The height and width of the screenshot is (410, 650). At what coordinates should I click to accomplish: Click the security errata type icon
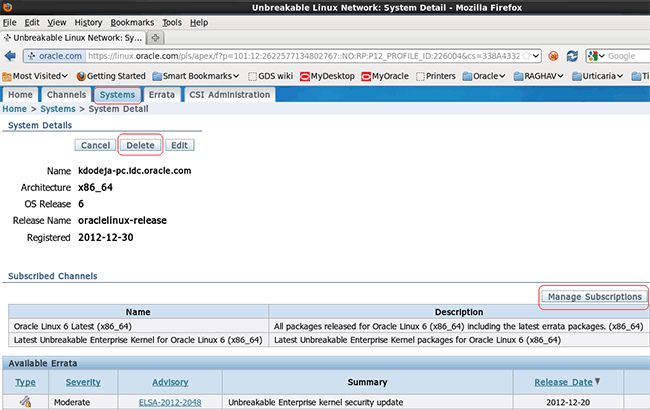point(25,402)
